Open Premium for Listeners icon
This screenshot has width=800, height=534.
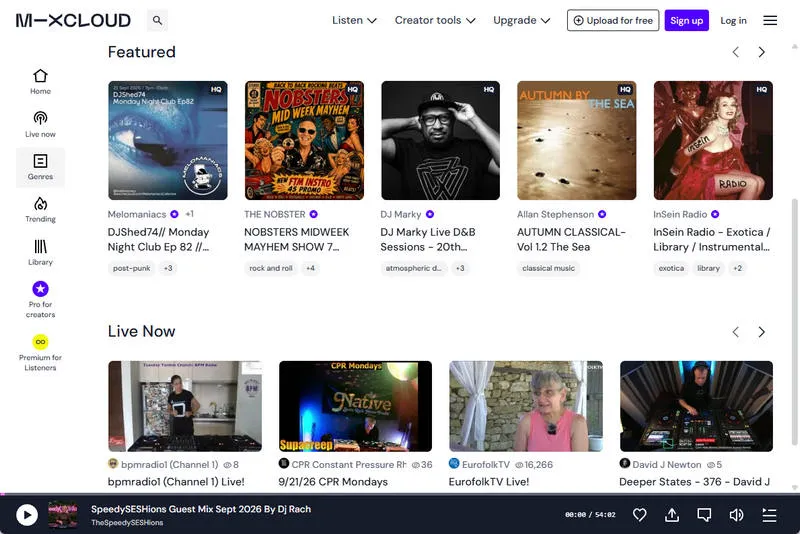(40, 342)
